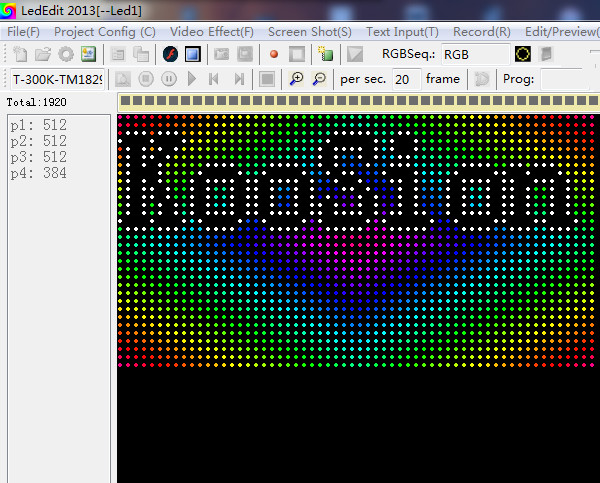The width and height of the screenshot is (600, 483).
Task: Click the Flash effect icon
Action: pyautogui.click(x=170, y=54)
